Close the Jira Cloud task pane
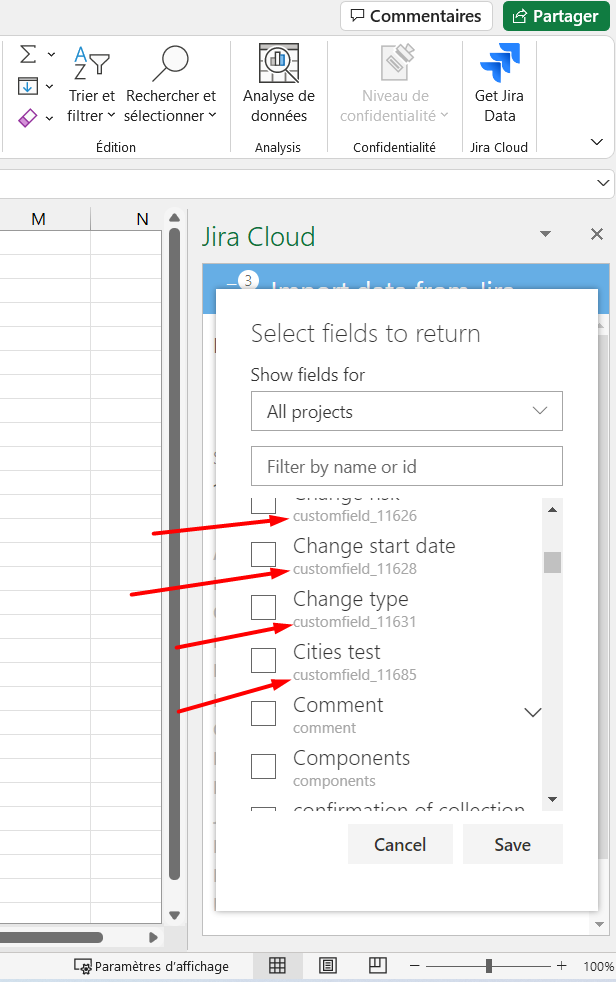Screen dimensions: 616x982 (597, 234)
